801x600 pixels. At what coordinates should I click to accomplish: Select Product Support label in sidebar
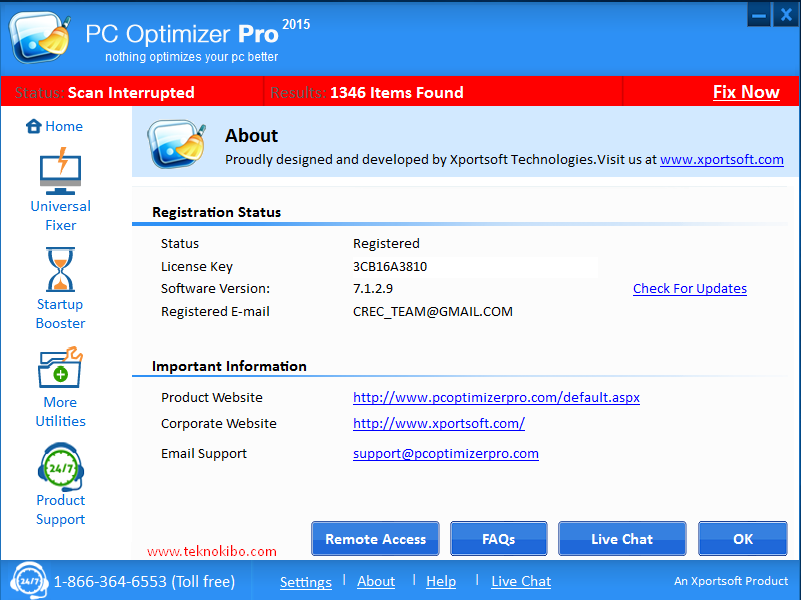pyautogui.click(x=60, y=510)
